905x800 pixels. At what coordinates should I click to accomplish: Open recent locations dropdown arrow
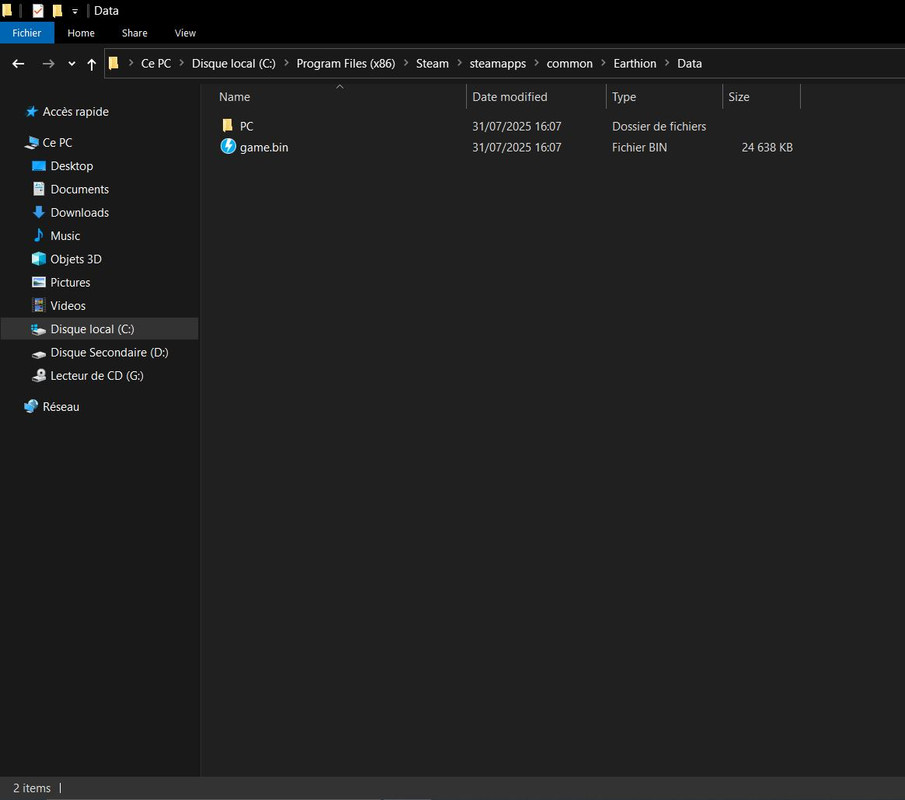pyautogui.click(x=72, y=64)
